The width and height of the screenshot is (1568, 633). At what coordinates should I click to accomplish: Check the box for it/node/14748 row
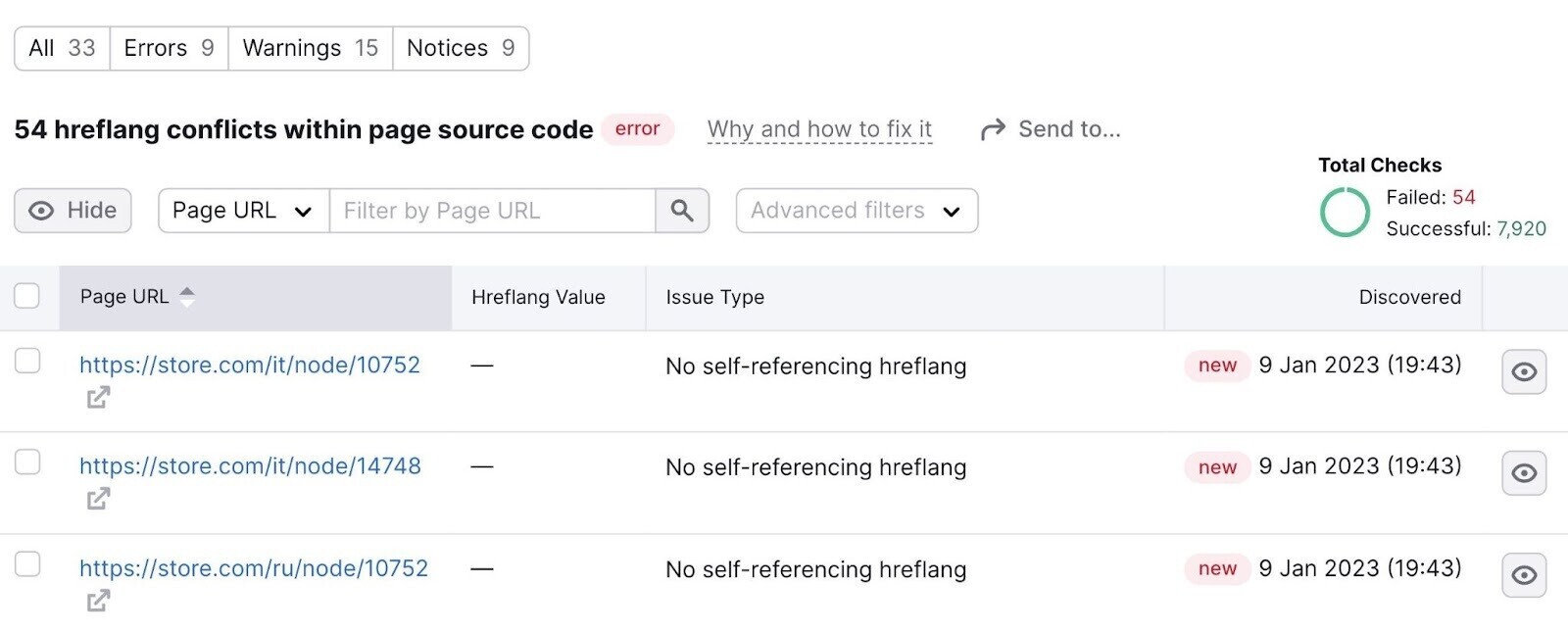(27, 462)
